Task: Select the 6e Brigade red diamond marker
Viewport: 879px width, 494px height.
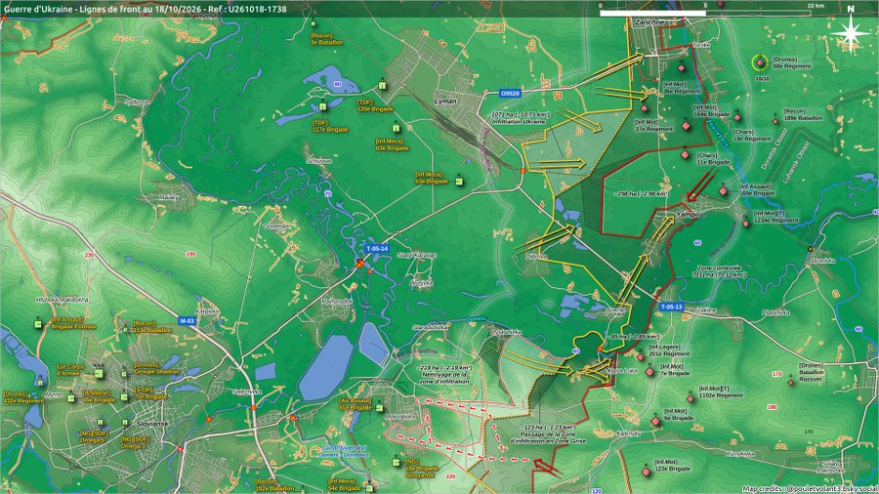Action: [x=656, y=421]
